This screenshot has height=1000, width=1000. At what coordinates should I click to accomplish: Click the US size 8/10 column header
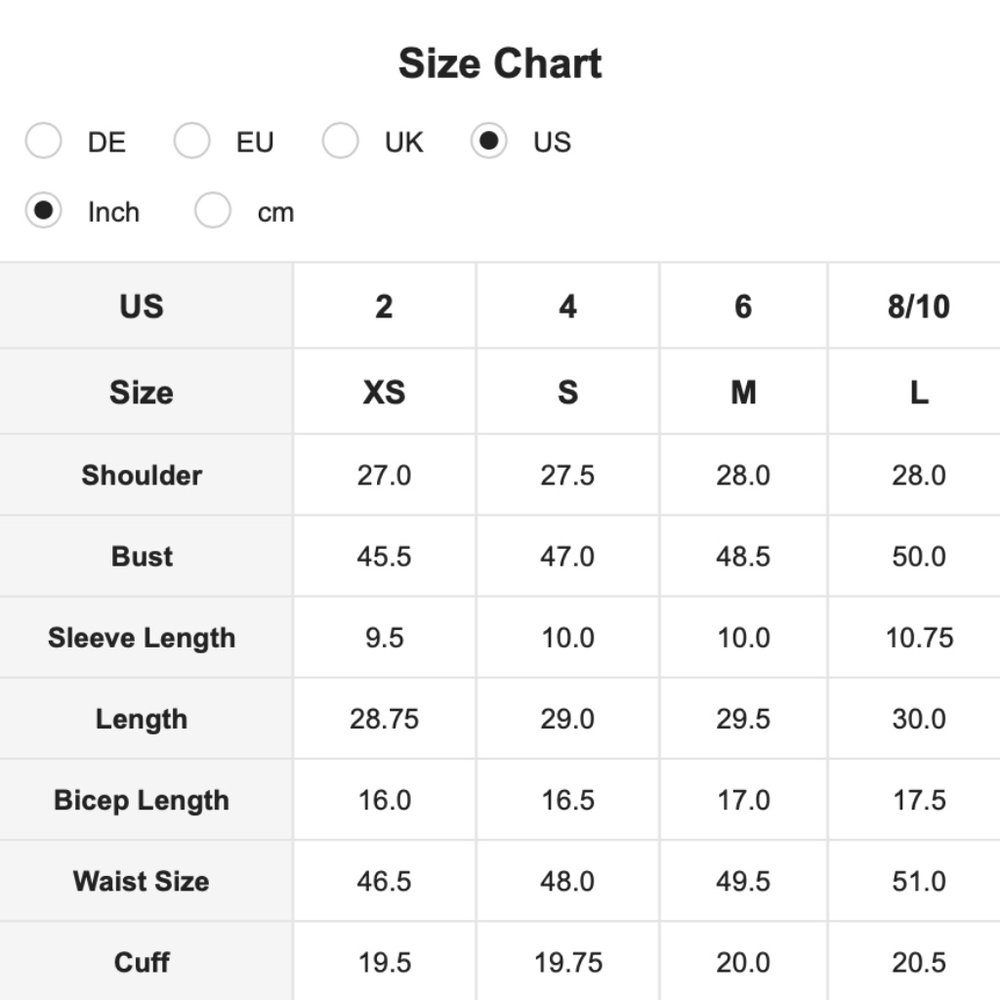[918, 306]
